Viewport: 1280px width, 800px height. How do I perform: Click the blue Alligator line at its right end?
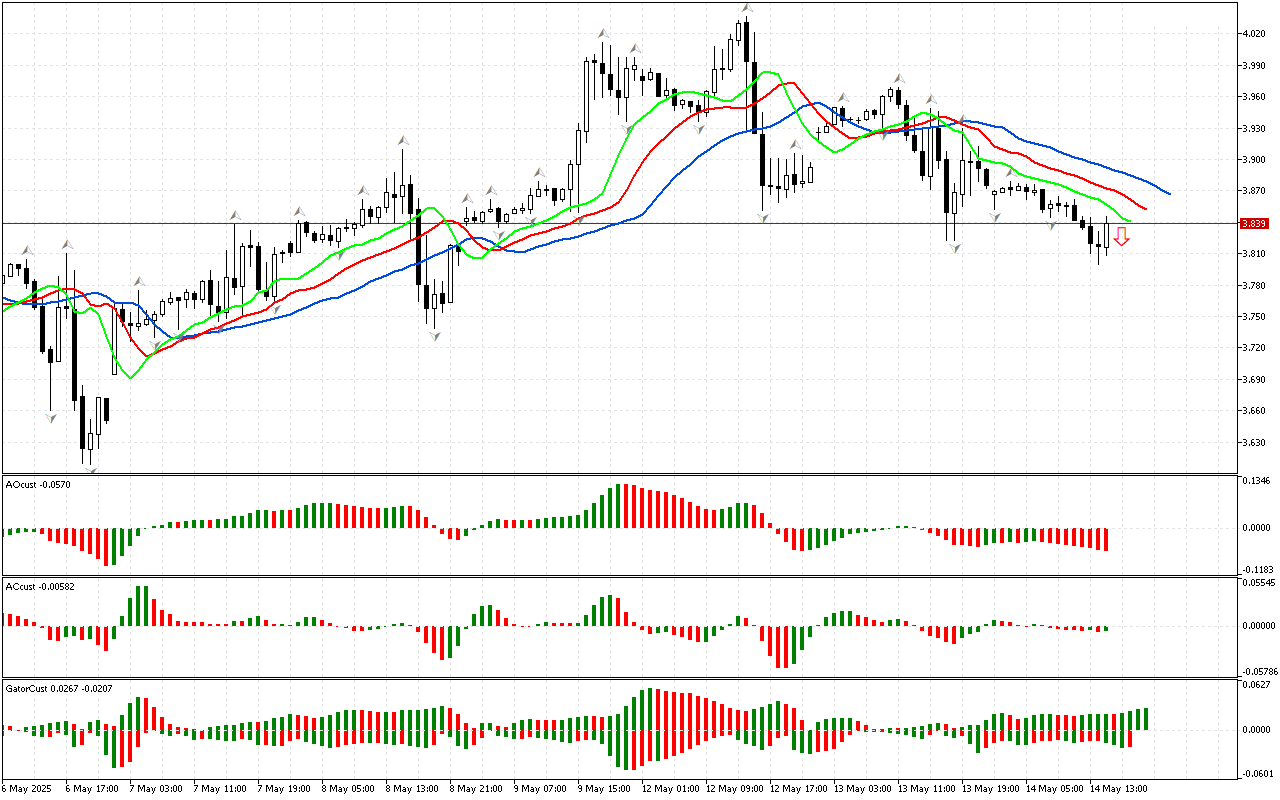click(x=1168, y=193)
